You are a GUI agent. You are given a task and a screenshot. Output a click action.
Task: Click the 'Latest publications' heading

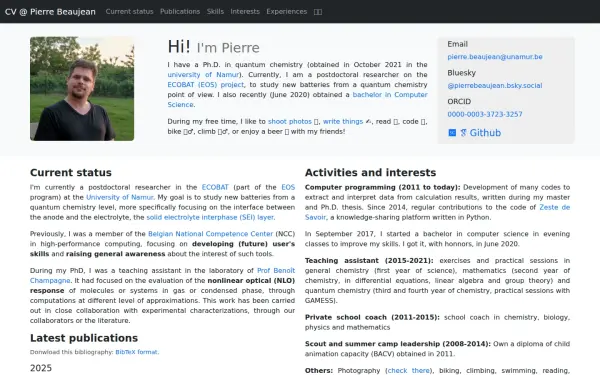(84, 338)
